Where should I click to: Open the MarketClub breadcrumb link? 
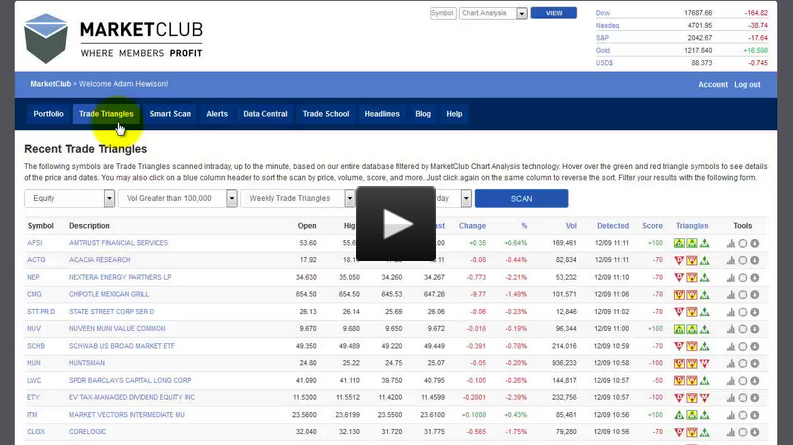51,84
